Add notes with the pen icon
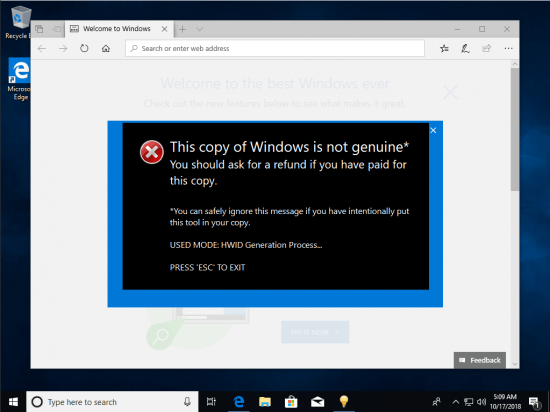This screenshot has height=412, width=550. (465, 48)
